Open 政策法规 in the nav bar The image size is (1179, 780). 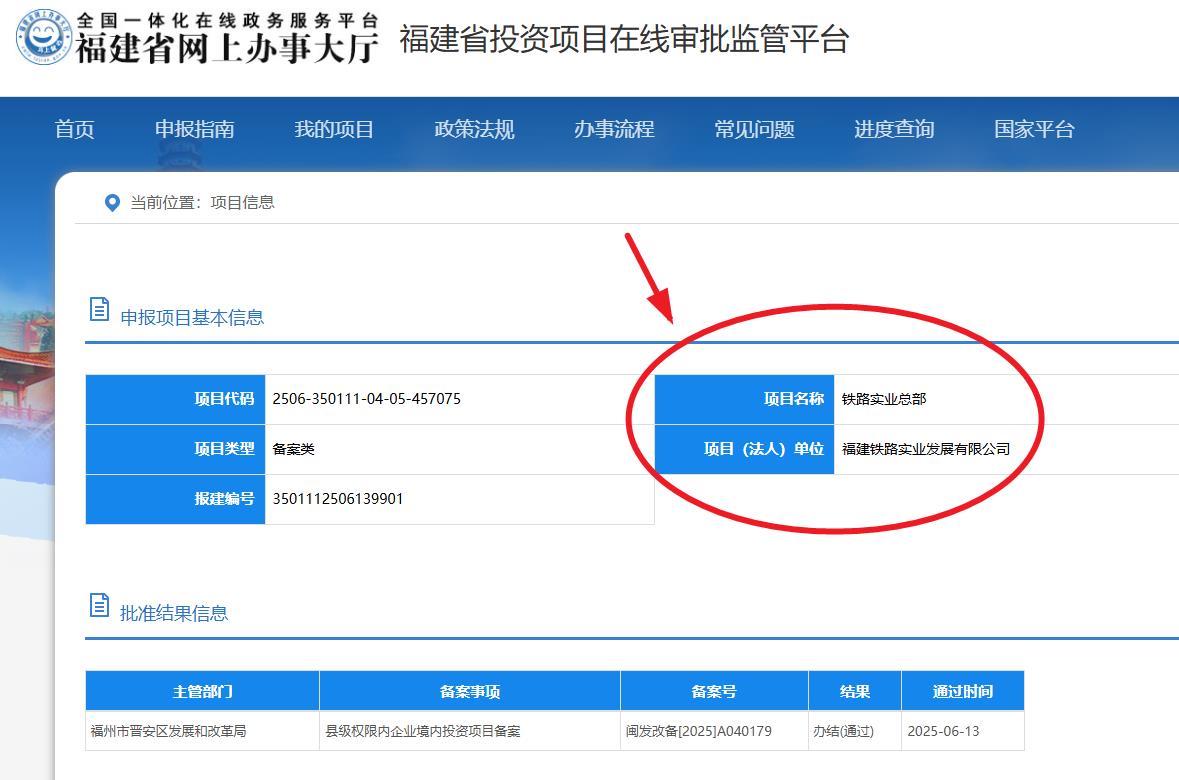pos(474,129)
